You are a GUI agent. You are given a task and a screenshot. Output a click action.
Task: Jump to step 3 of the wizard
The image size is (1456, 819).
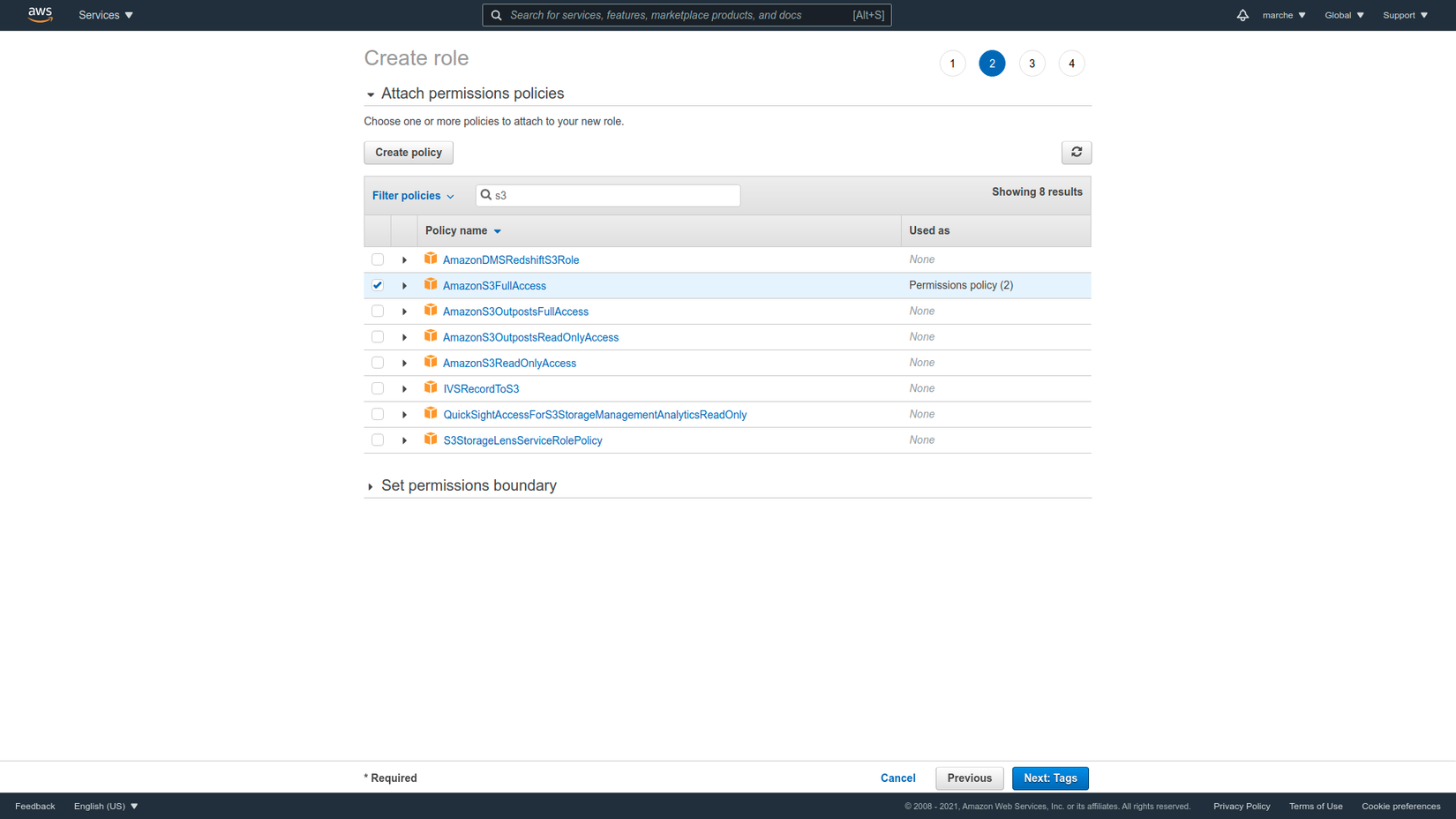[1032, 64]
